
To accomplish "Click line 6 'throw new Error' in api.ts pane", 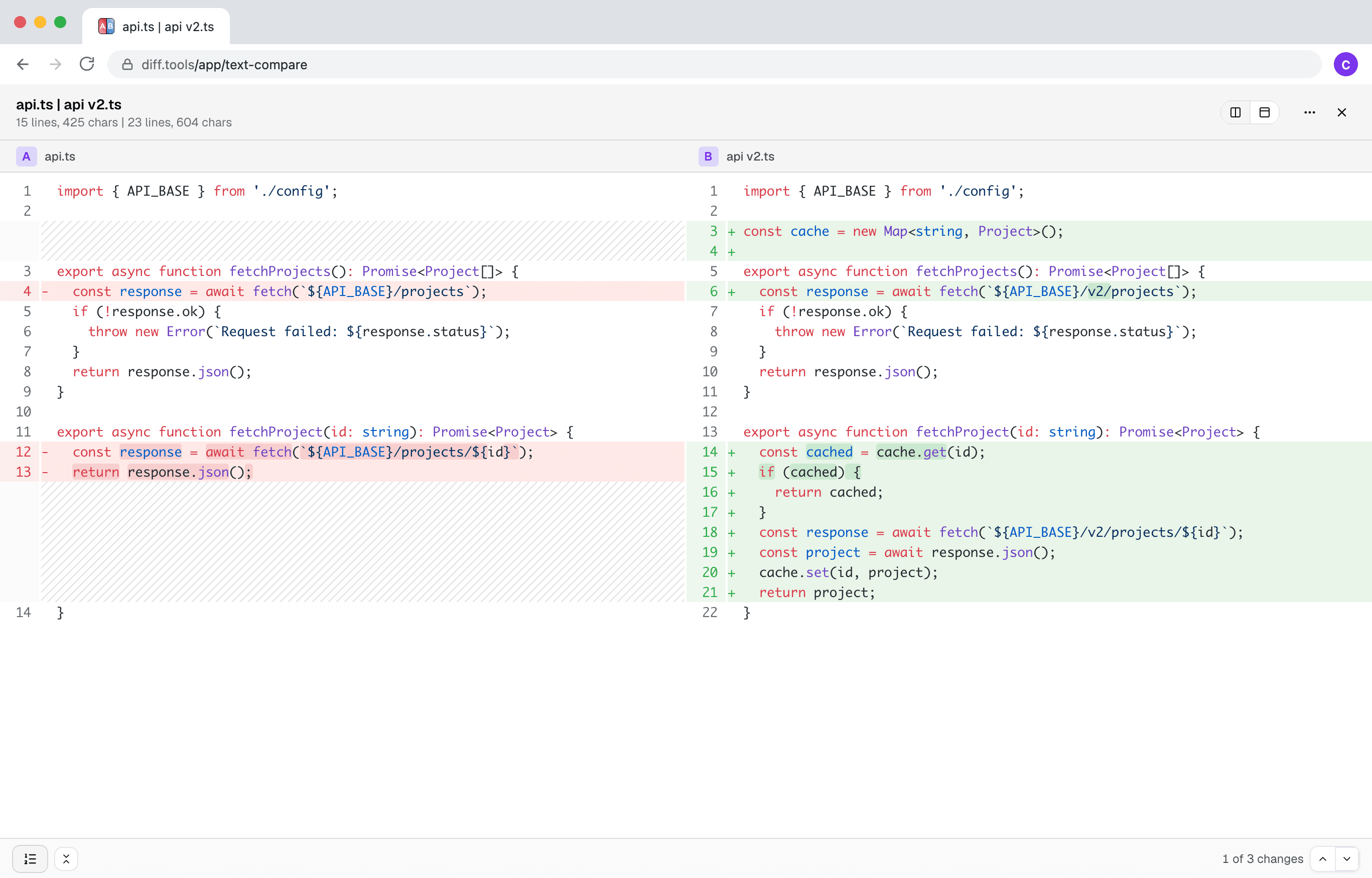I will (342, 332).
